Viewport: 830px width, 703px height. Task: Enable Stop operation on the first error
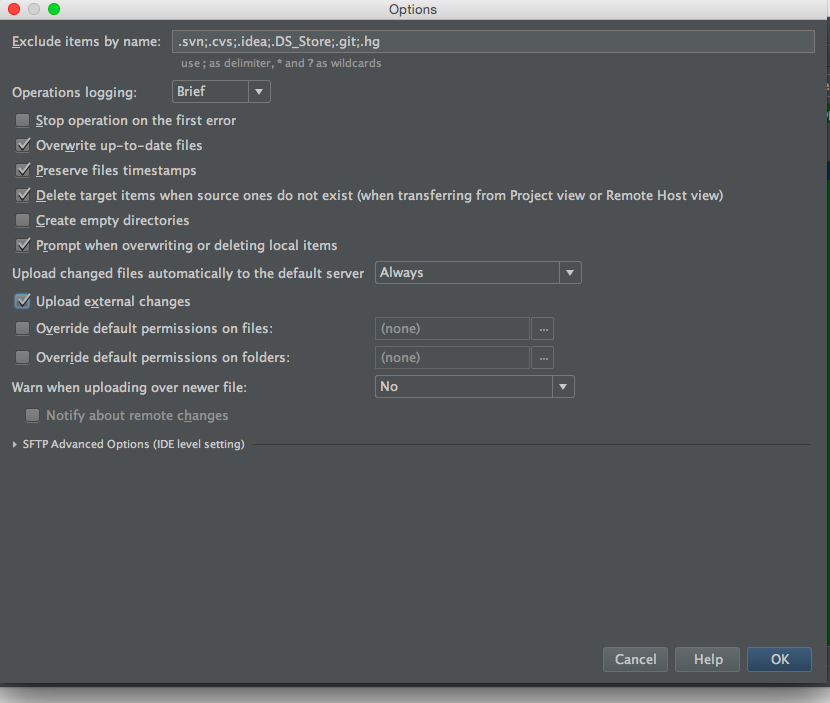coord(23,120)
